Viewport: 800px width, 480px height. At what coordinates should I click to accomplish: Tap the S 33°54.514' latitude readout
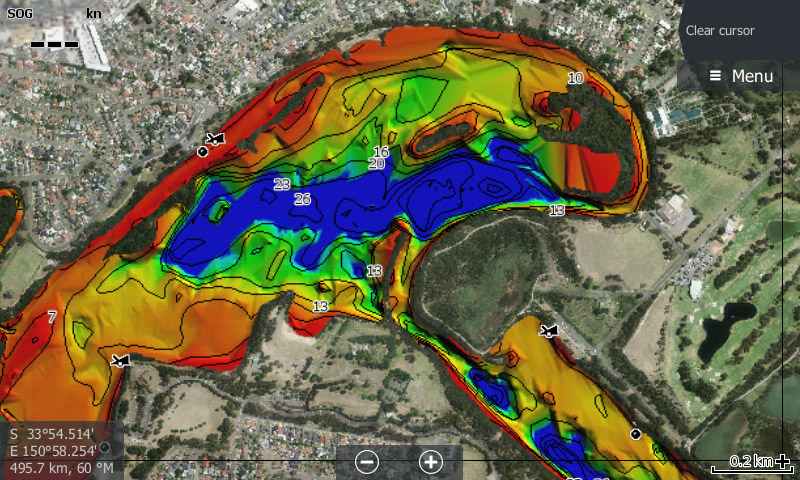52,434
